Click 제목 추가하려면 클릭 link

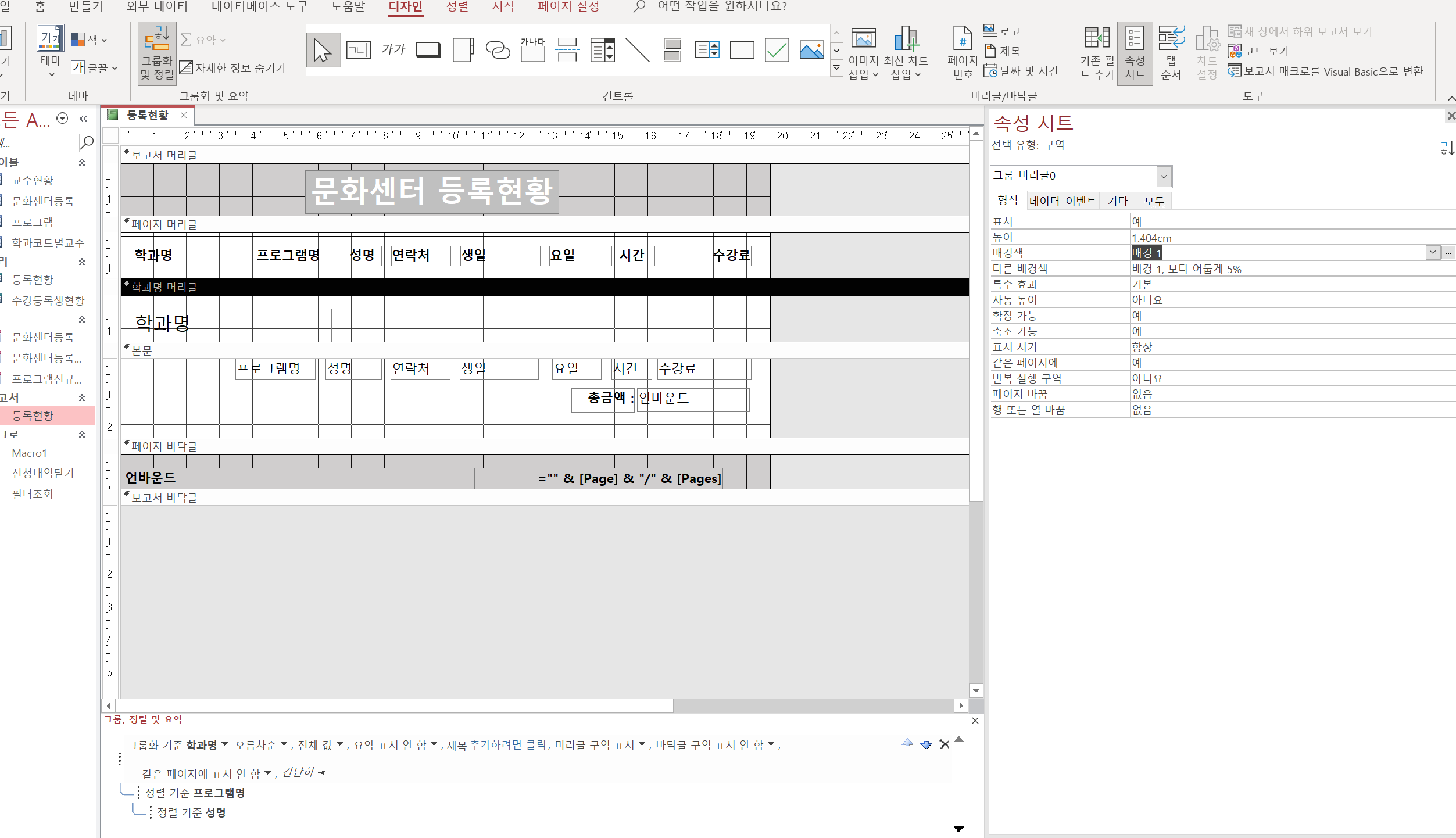point(508,745)
